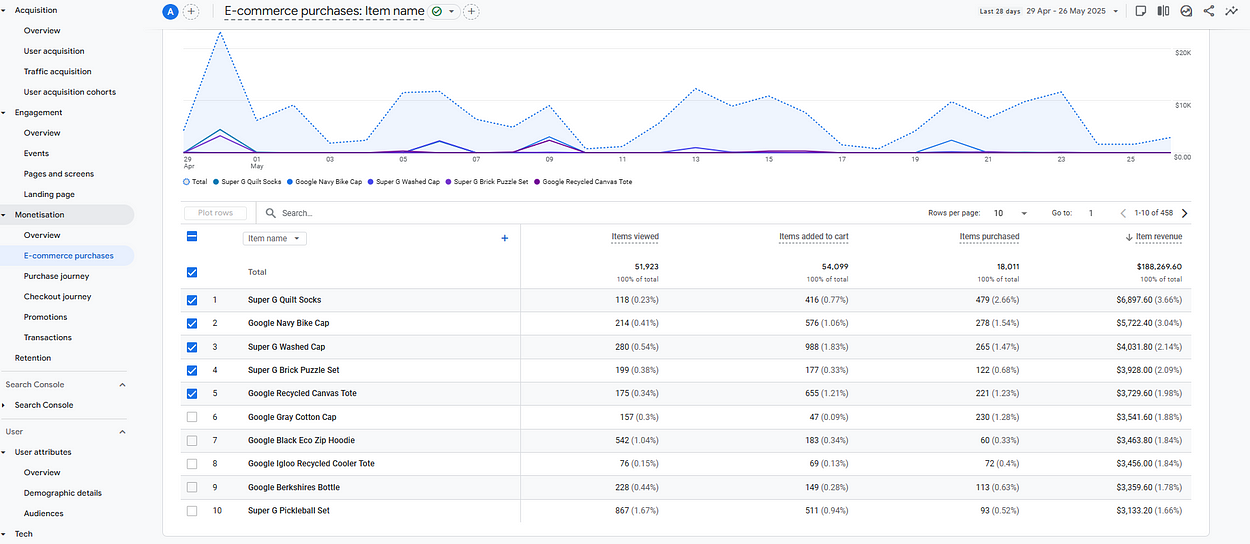Open the customize report sparkline icon
Screen dimensions: 1250x544
1232,11
